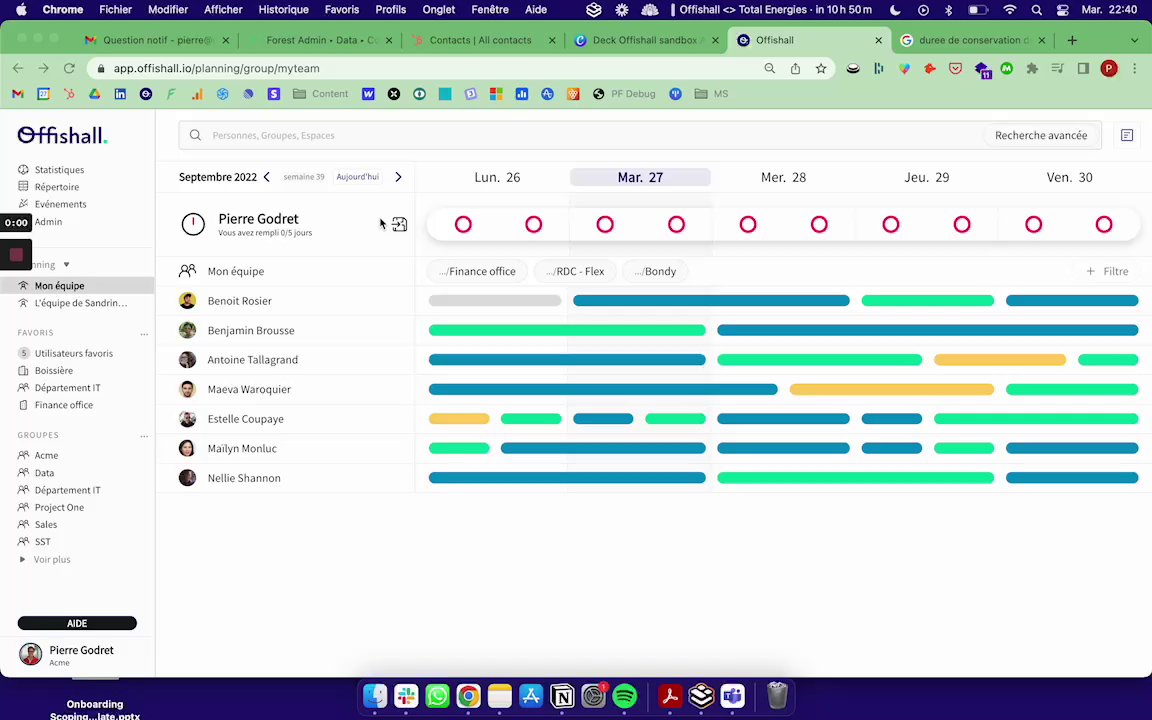The height and width of the screenshot is (720, 1152).
Task: Open the Sales group
Action: [46, 525]
